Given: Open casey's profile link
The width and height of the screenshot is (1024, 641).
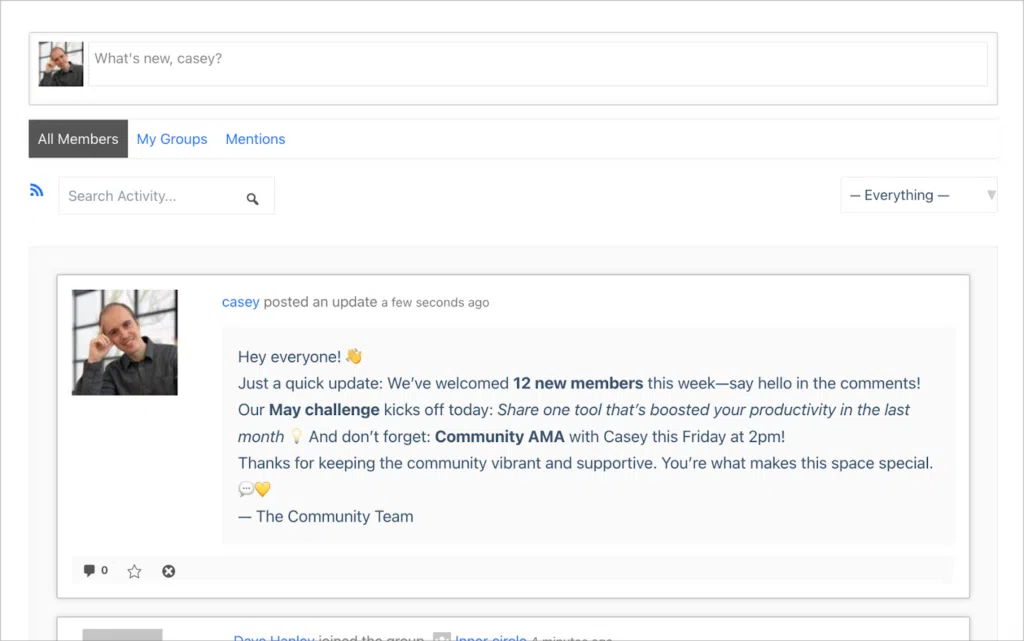Looking at the screenshot, I should click(x=240, y=301).
